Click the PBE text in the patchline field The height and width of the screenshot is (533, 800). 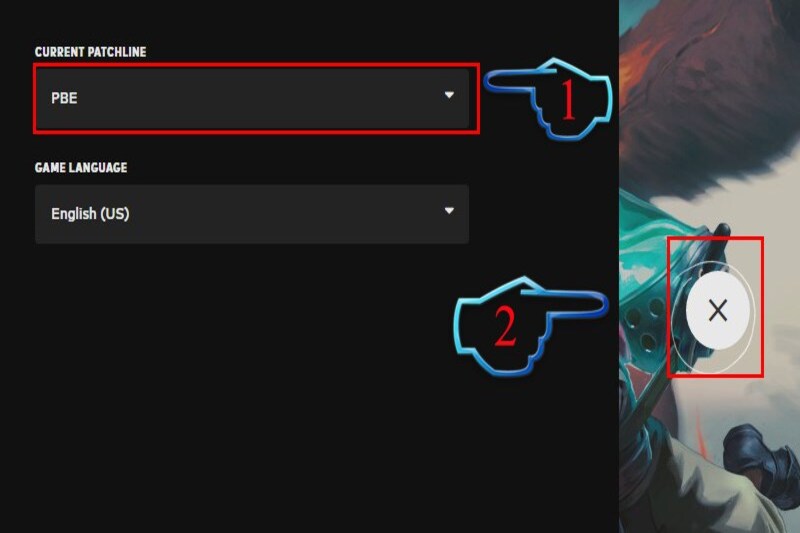click(x=64, y=98)
